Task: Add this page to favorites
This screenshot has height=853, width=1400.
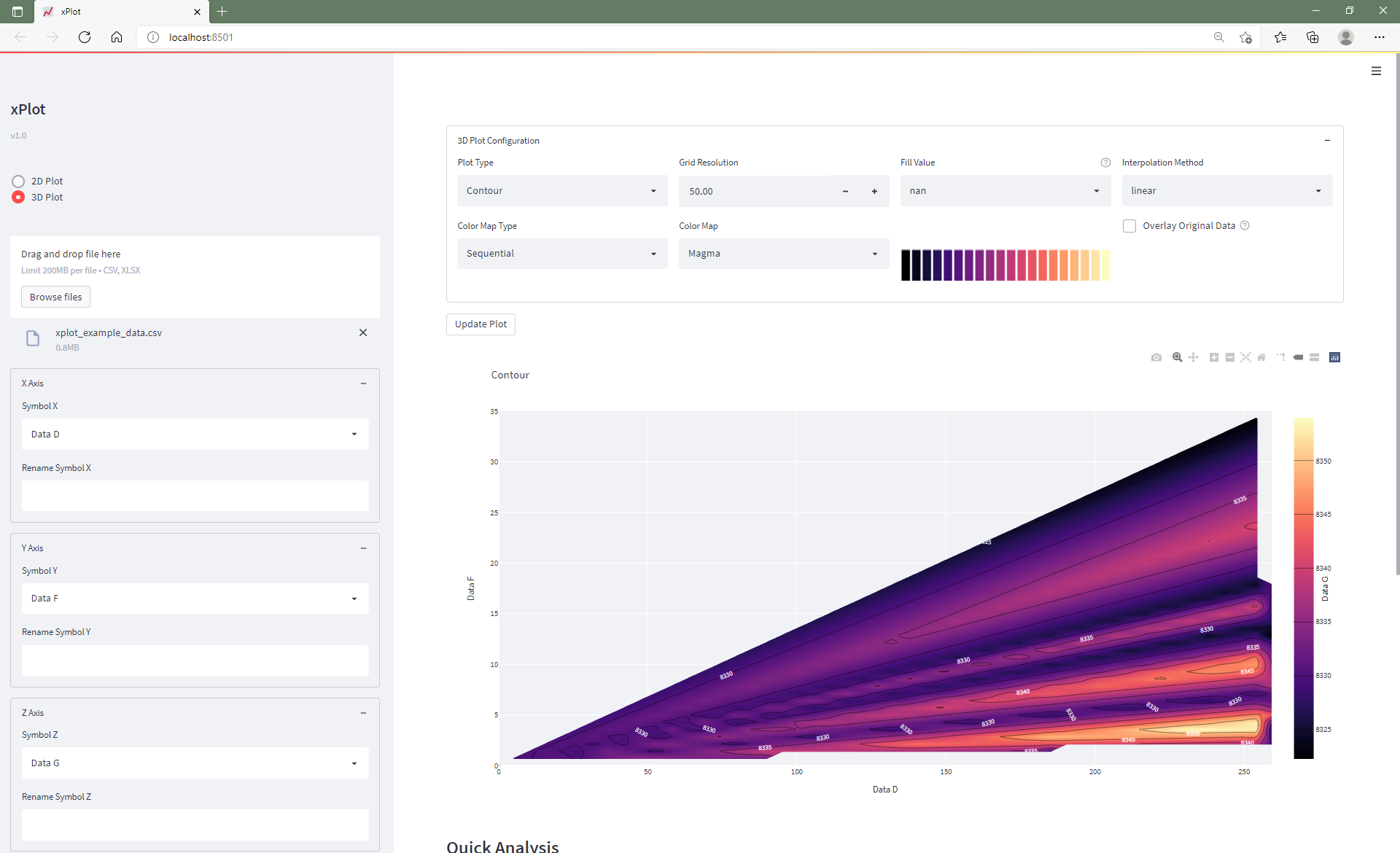Action: coord(1245,37)
